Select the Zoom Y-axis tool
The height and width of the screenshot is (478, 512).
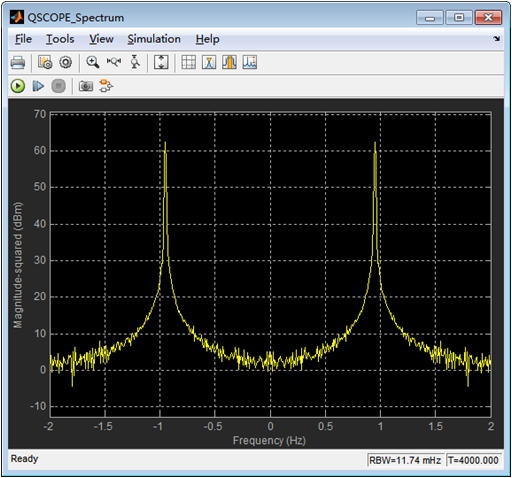pyautogui.click(x=135, y=62)
